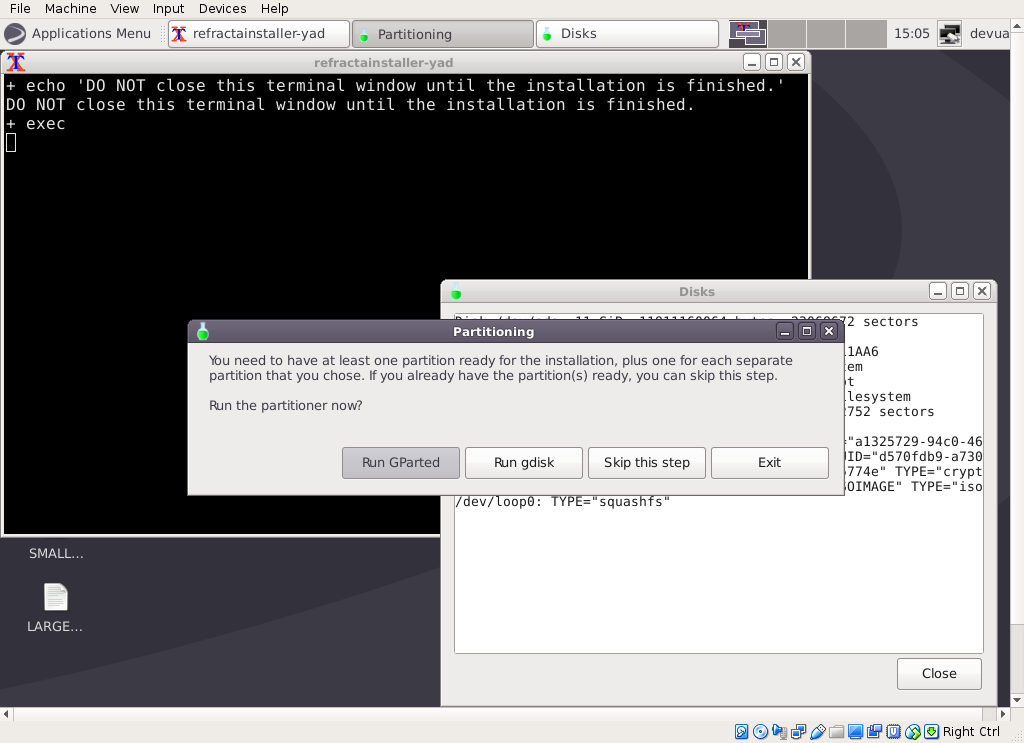This screenshot has width=1024, height=743.
Task: Maximize the Partitioning dialog
Action: click(807, 332)
